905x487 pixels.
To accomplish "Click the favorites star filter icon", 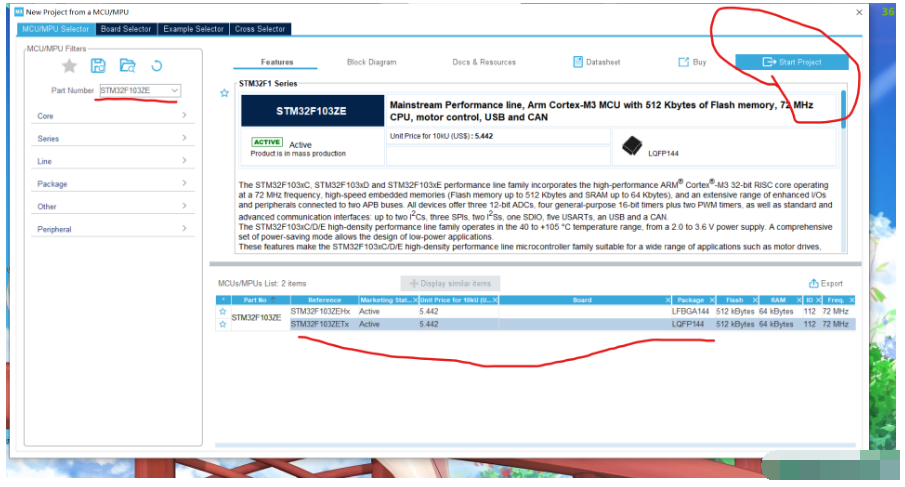I will point(69,66).
